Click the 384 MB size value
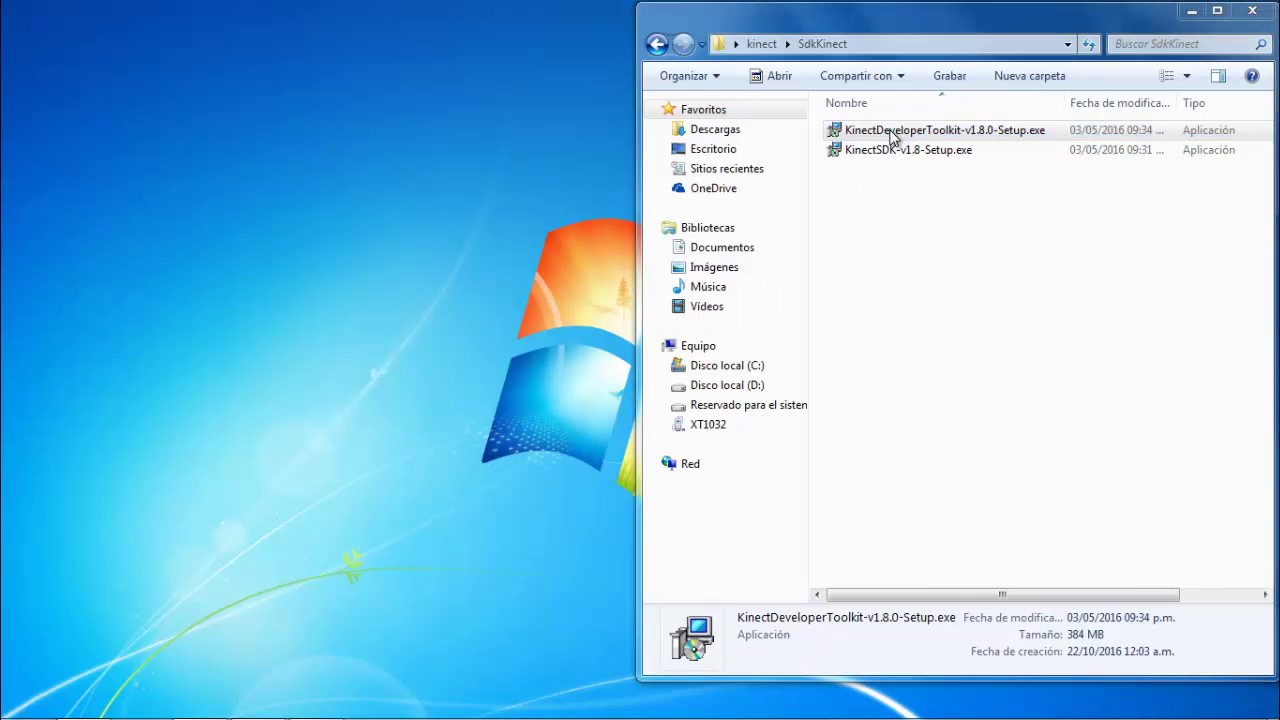Image resolution: width=1280 pixels, height=720 pixels. point(1085,634)
